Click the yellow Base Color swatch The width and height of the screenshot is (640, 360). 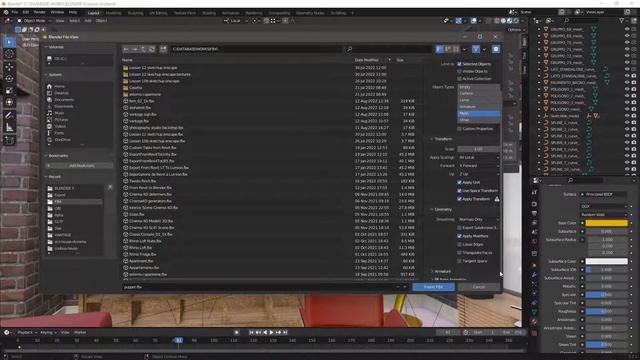607,223
